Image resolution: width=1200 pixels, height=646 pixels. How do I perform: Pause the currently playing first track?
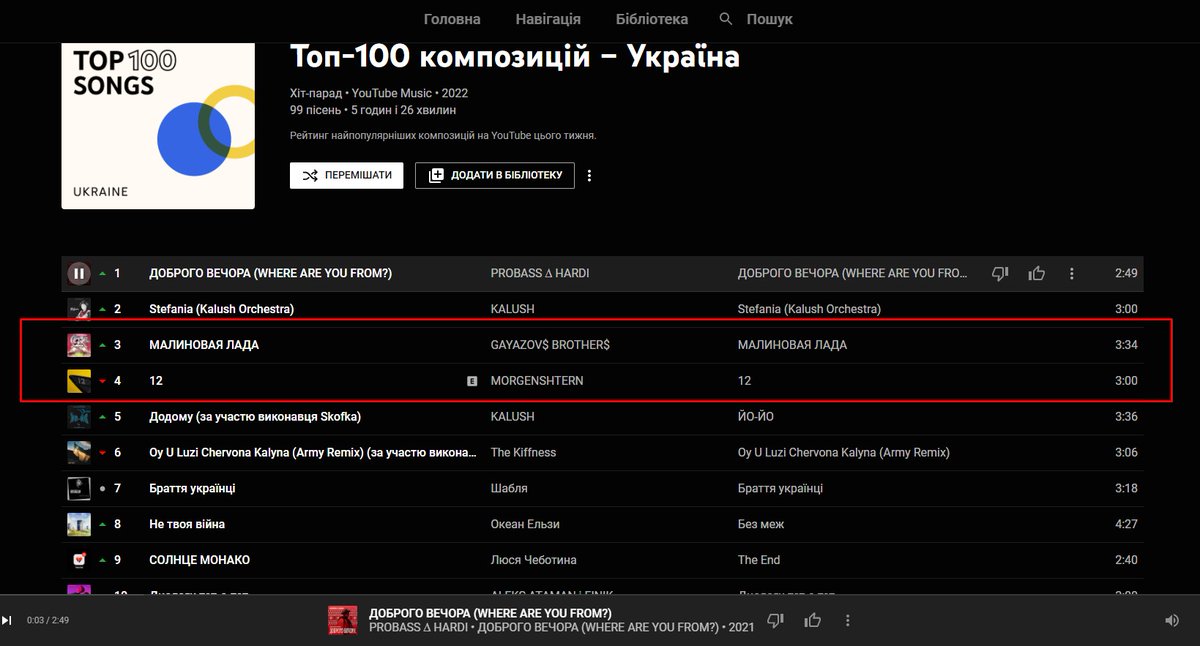[79, 273]
